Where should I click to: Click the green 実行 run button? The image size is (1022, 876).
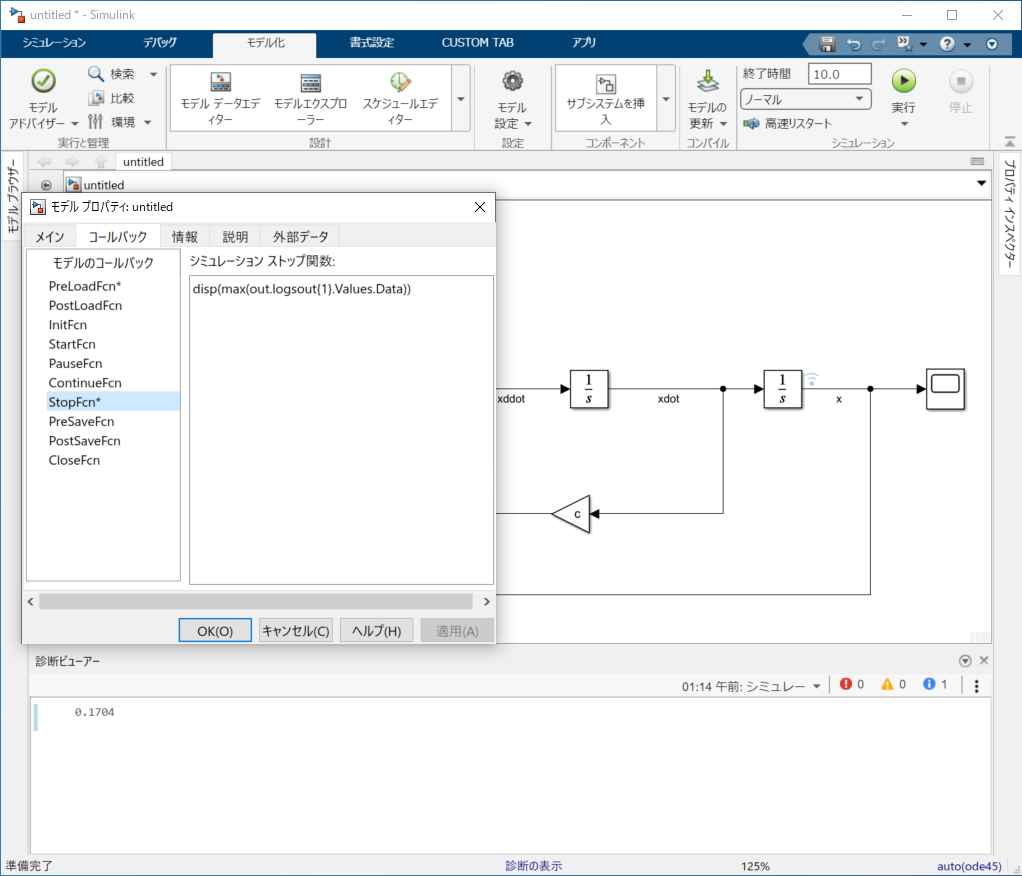[903, 81]
